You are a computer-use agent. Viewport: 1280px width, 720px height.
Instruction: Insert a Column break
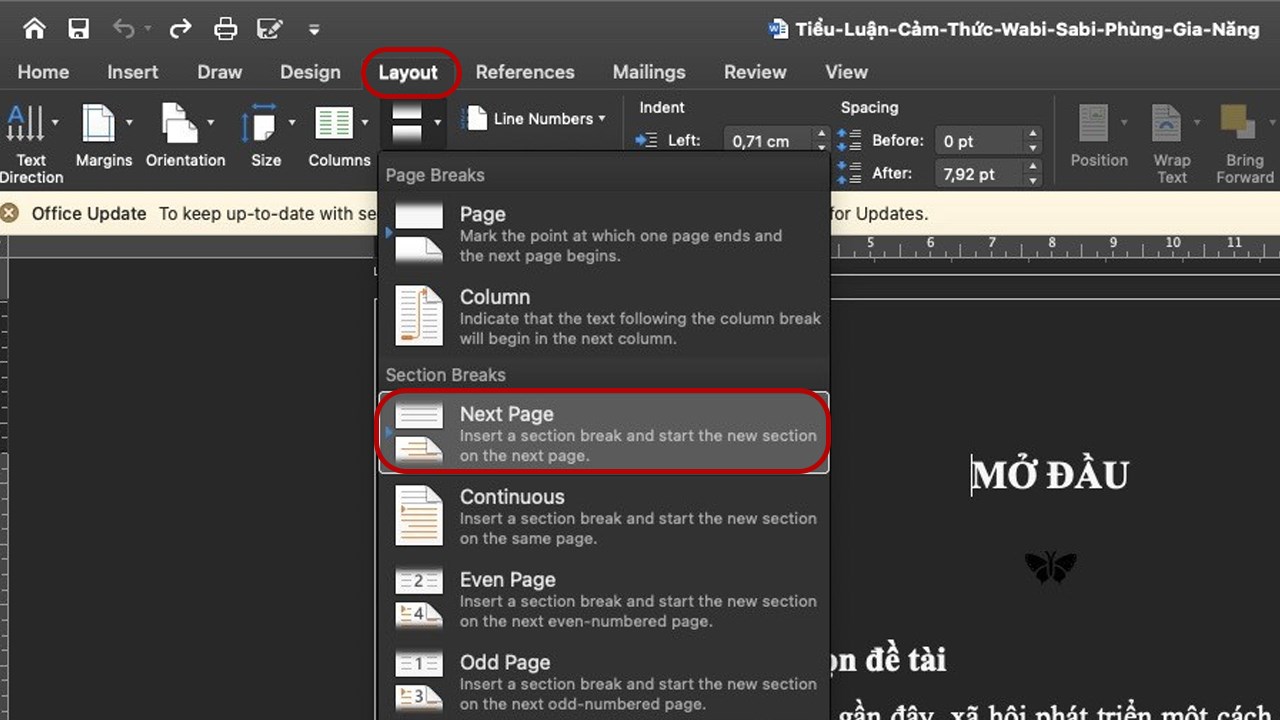coord(604,317)
